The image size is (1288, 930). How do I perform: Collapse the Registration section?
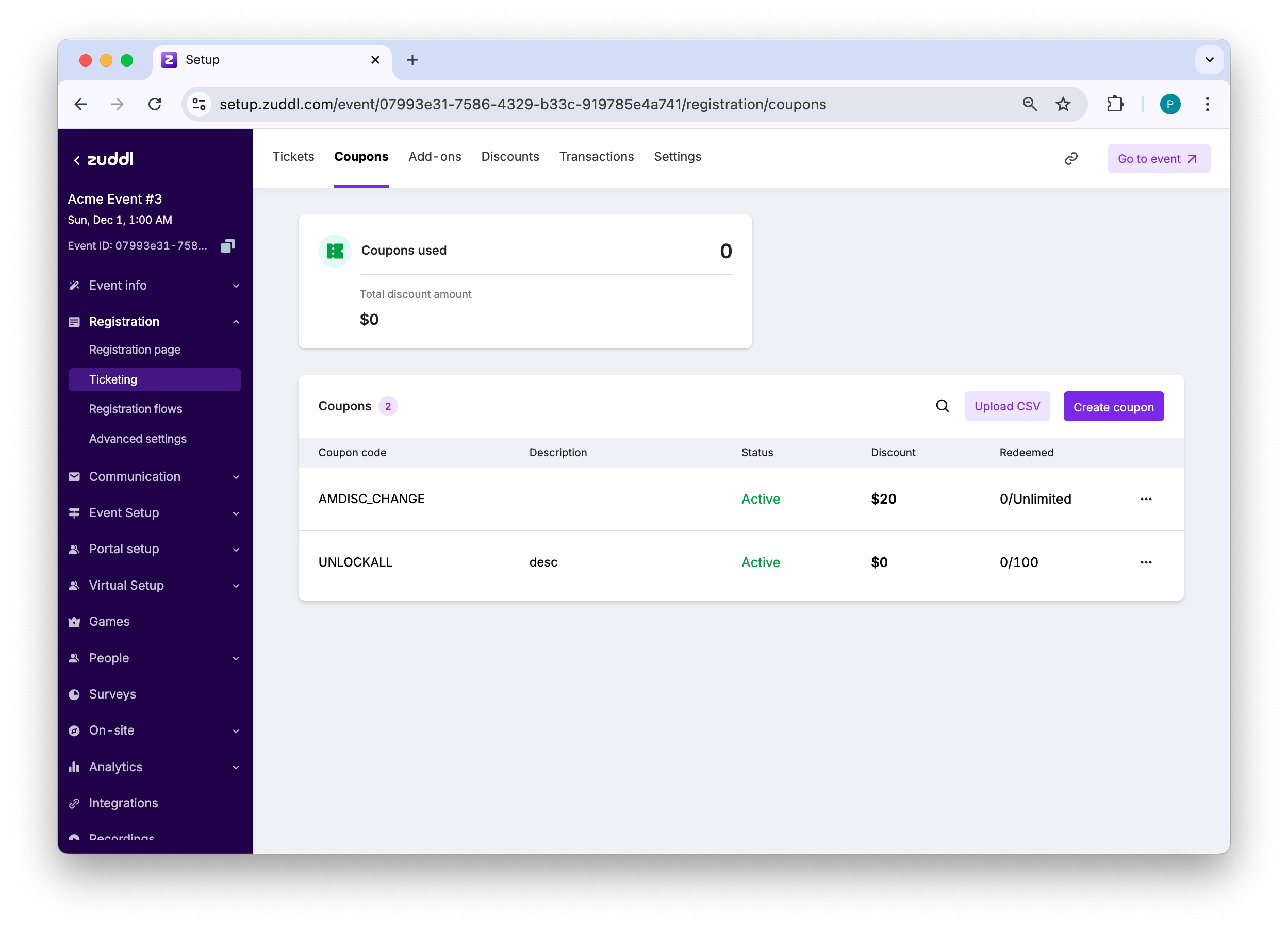tap(236, 322)
